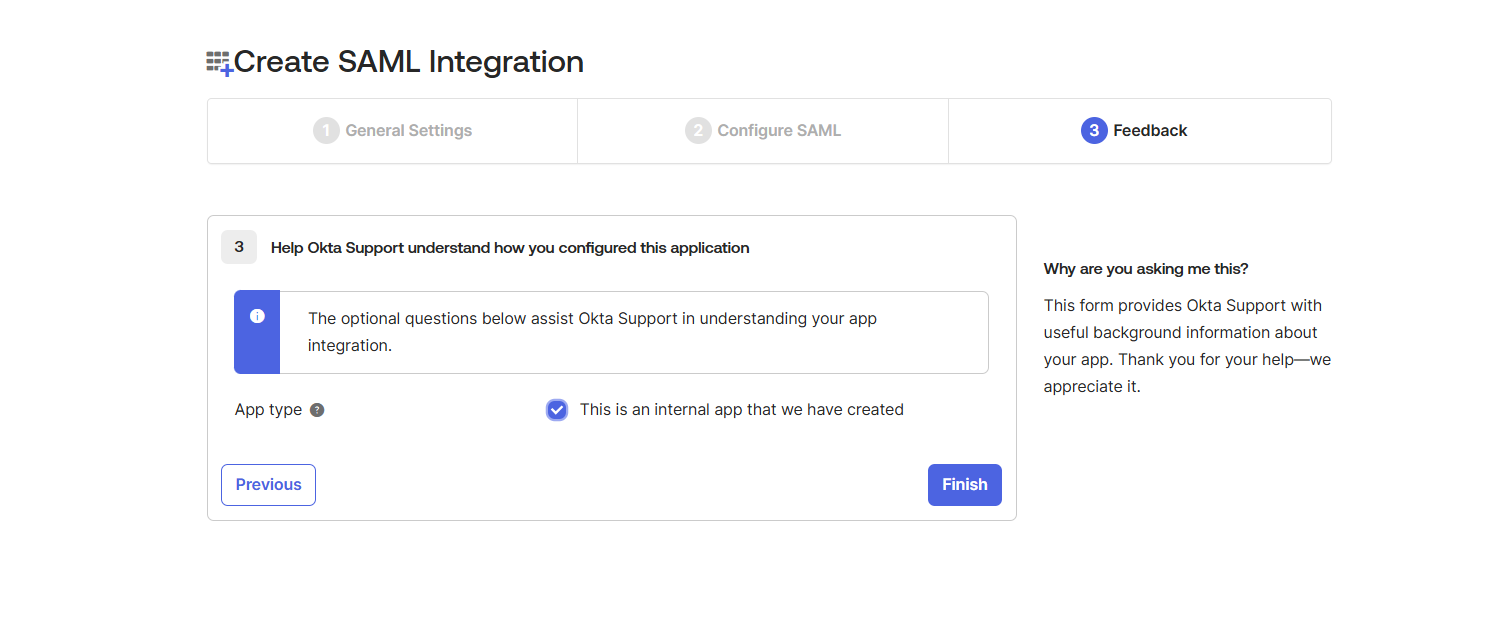This screenshot has height=626, width=1500.
Task: Click the sidebar paragraph about Okta Support
Action: point(1187,345)
